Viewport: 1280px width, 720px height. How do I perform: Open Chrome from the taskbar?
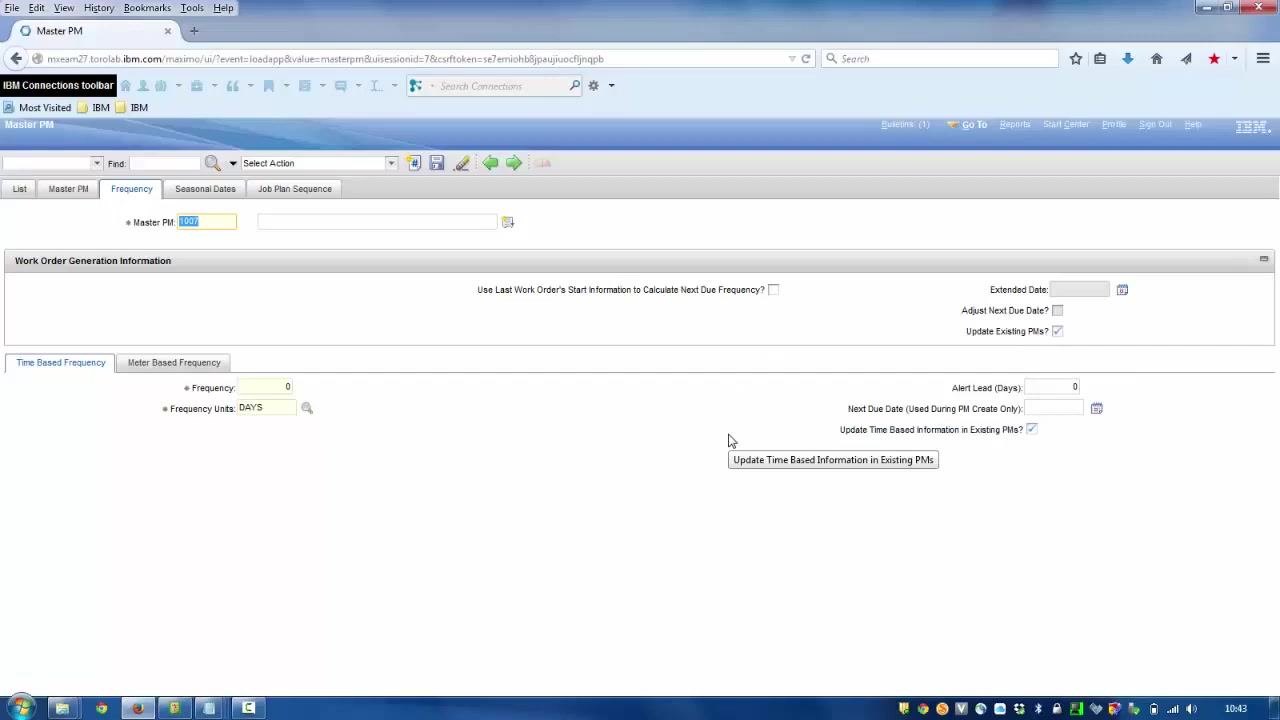(x=101, y=708)
